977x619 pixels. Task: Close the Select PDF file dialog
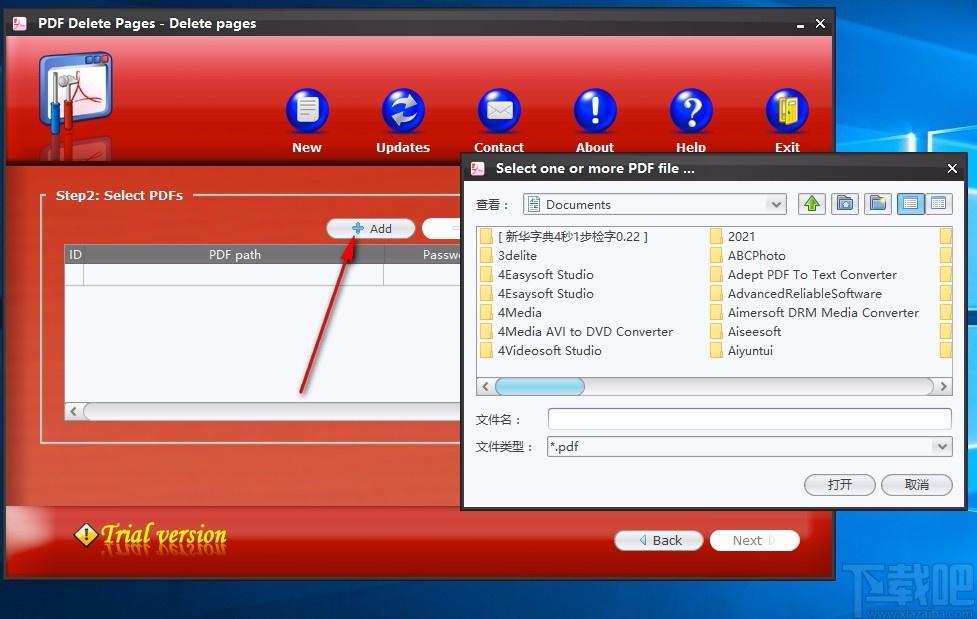pos(952,168)
